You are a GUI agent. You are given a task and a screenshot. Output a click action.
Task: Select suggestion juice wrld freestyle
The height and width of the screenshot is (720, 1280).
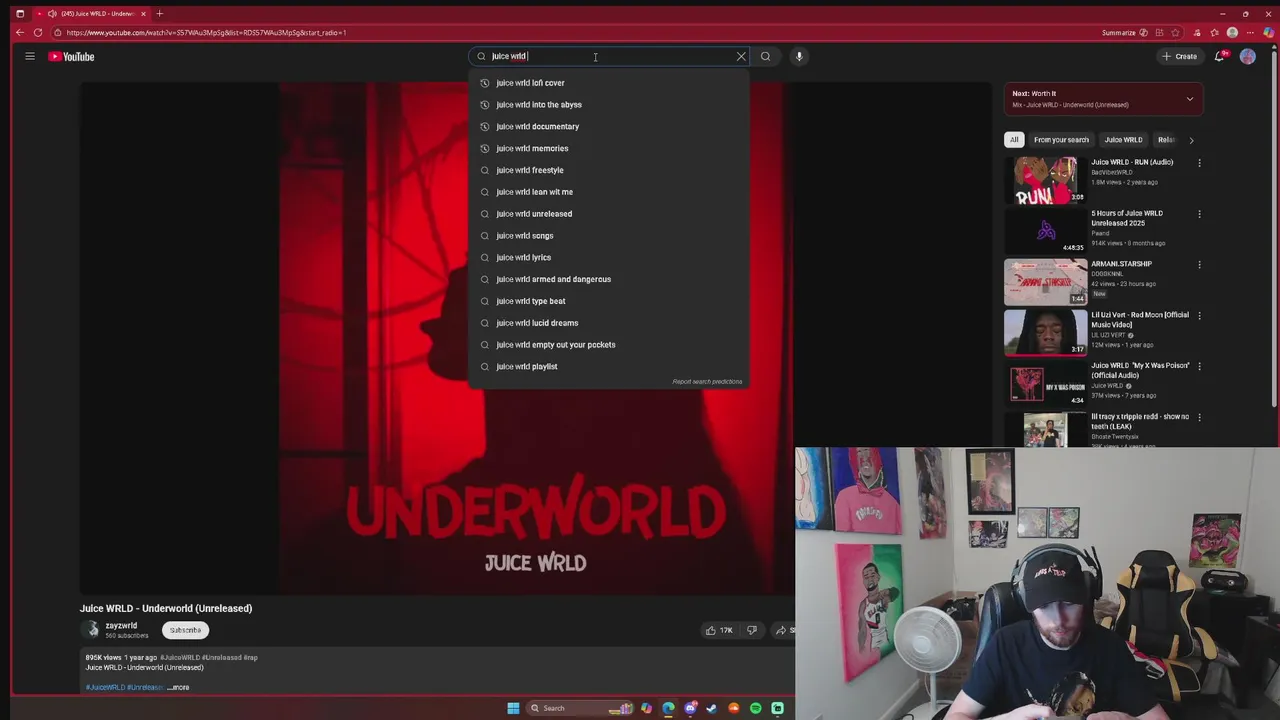click(x=608, y=170)
